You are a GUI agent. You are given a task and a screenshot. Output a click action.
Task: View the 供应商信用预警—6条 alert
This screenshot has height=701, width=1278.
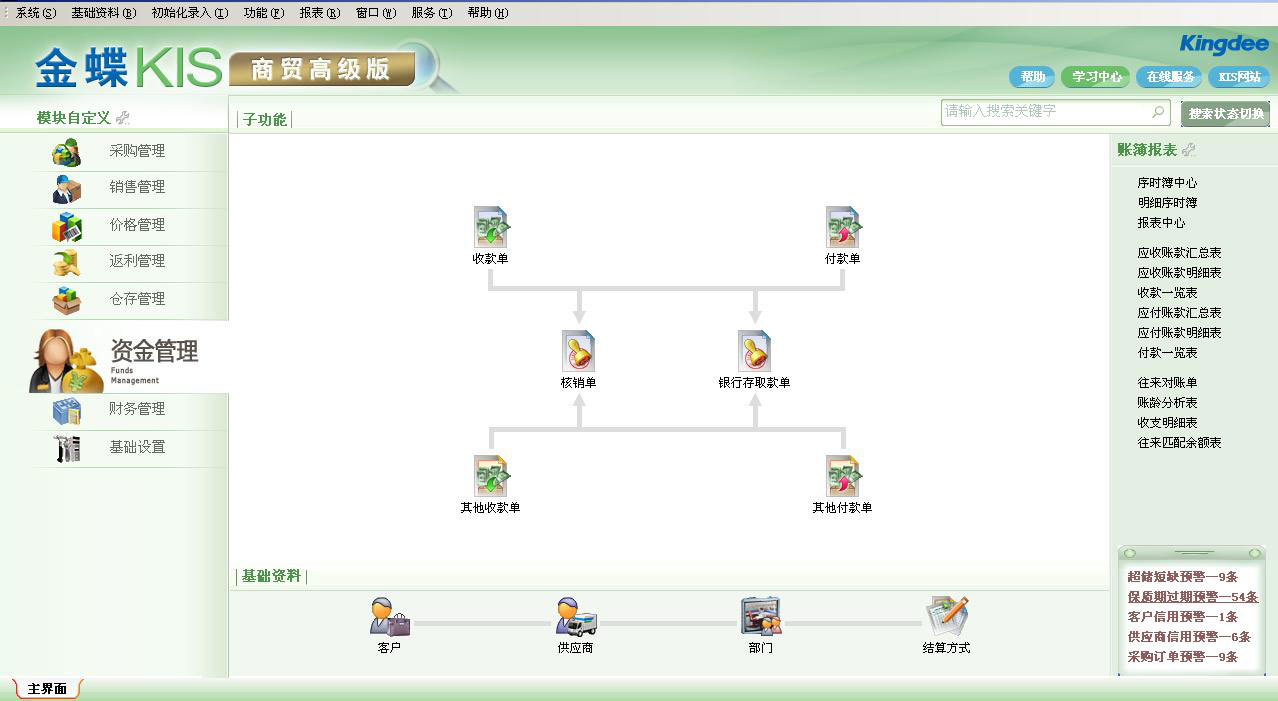(x=1189, y=637)
